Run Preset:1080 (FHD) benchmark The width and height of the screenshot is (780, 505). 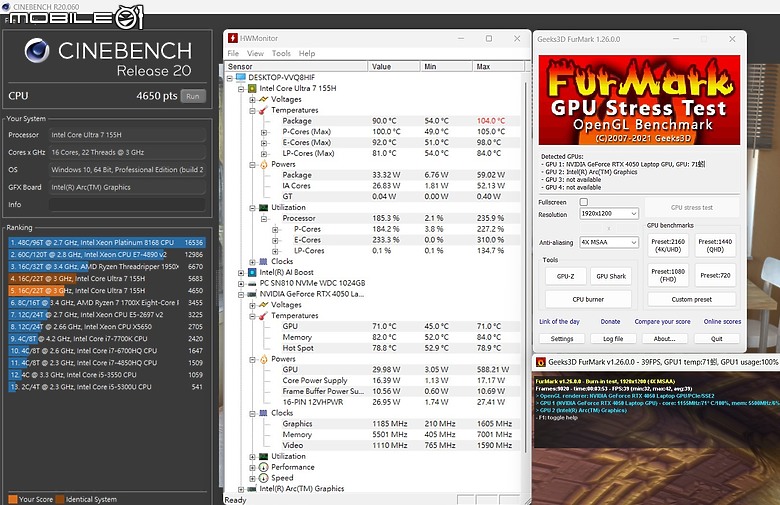[668, 275]
